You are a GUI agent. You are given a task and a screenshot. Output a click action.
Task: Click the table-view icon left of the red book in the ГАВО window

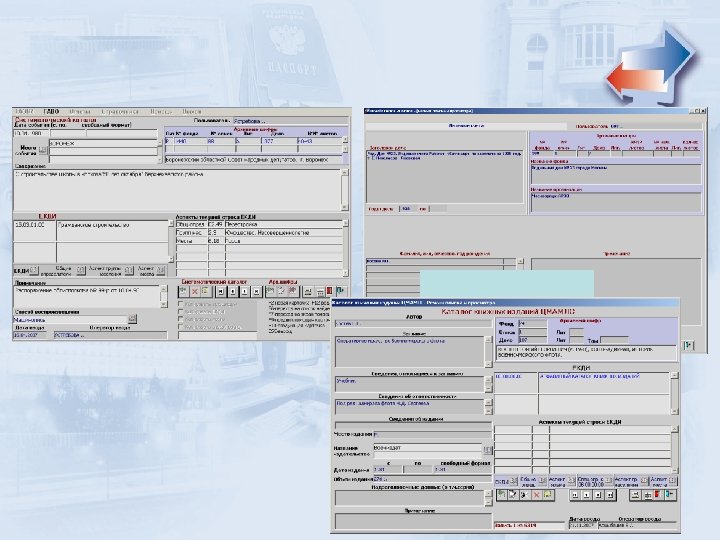point(320,291)
